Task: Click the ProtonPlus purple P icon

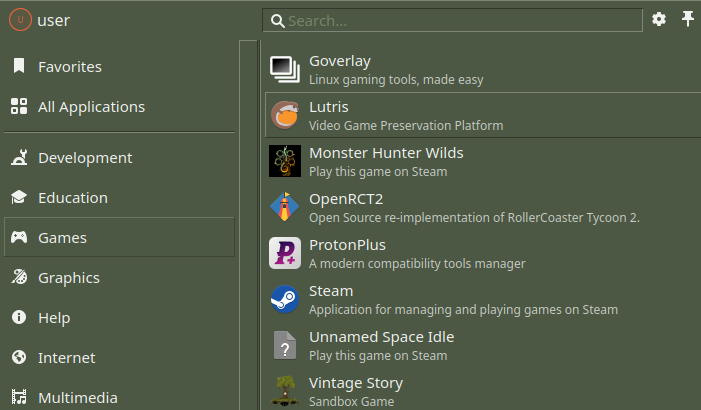Action: click(285, 253)
